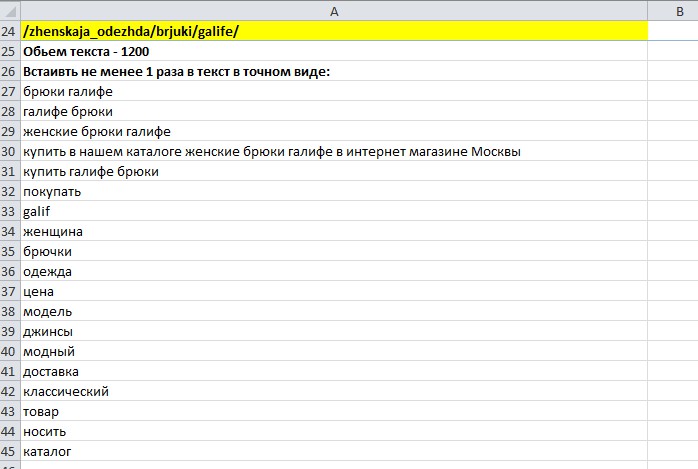Viewport: 698px width, 469px height.
Task: Select yellow cell with /zhenskaja_odezhda/brjuki/galife/ path
Action: point(334,31)
